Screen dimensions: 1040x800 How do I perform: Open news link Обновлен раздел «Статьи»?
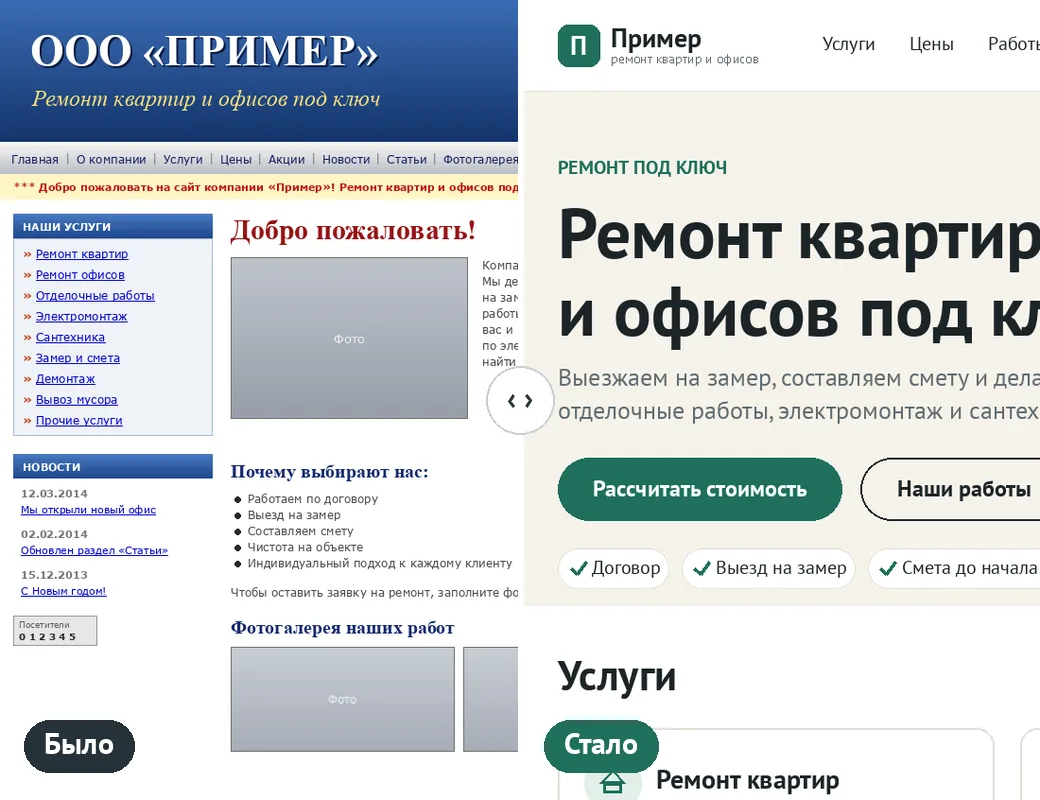[x=94, y=550]
